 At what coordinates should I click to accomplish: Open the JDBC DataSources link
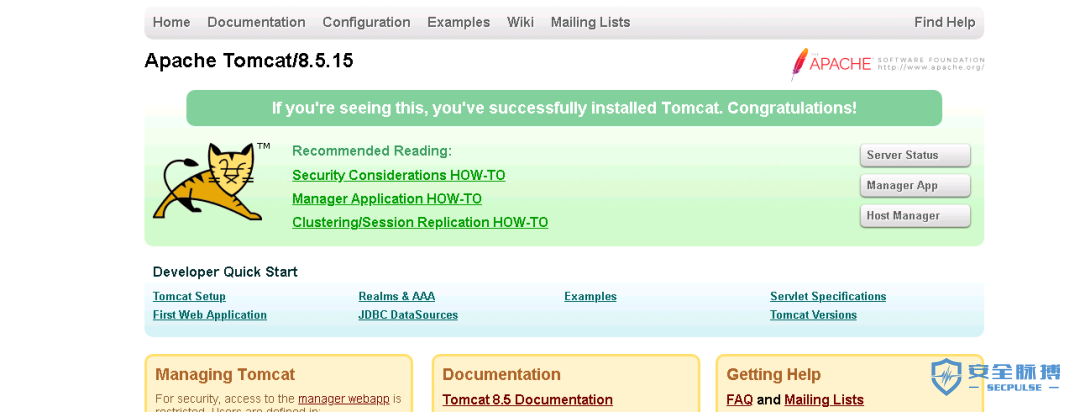tap(408, 315)
